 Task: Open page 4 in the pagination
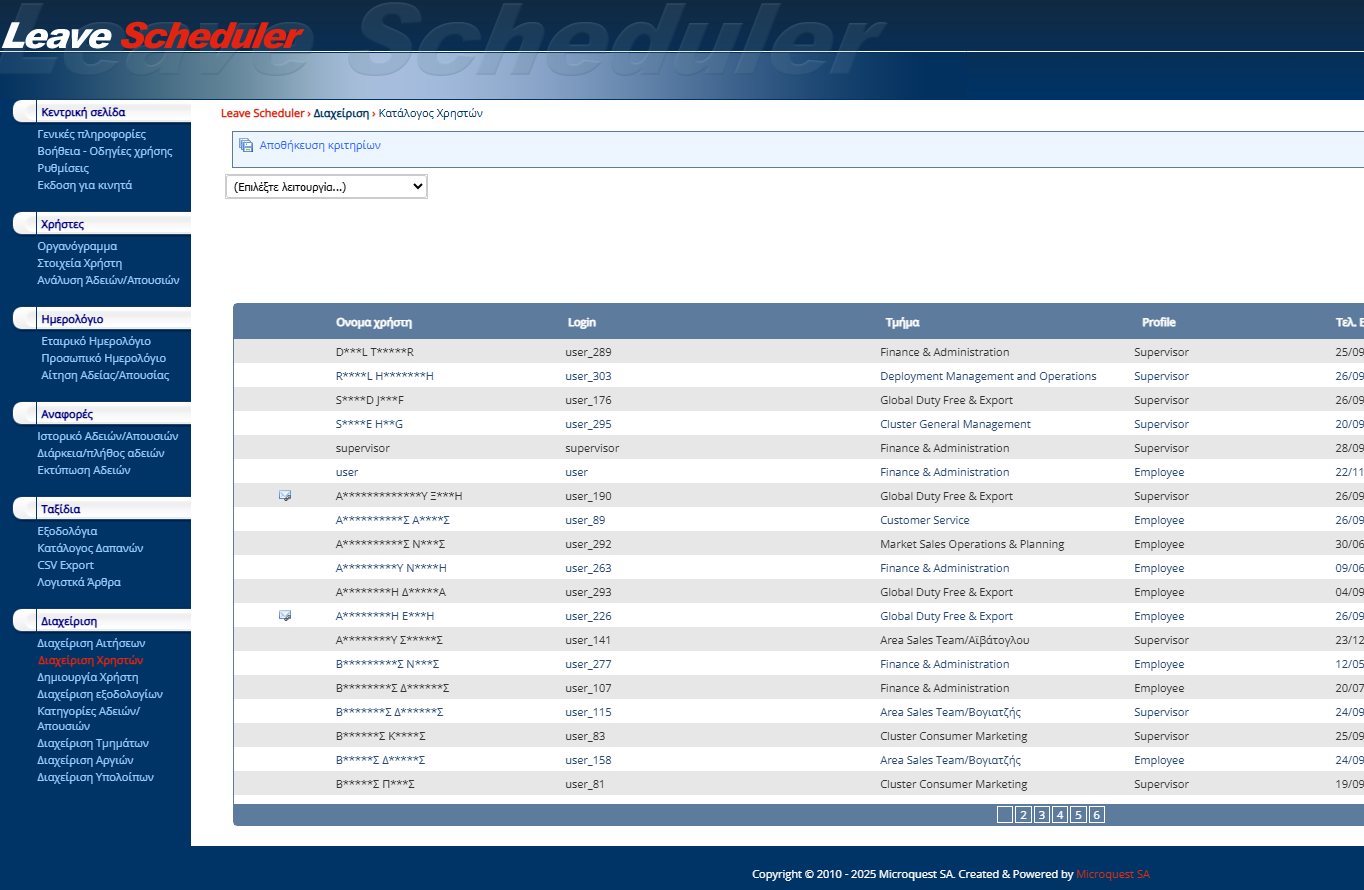coord(1060,815)
